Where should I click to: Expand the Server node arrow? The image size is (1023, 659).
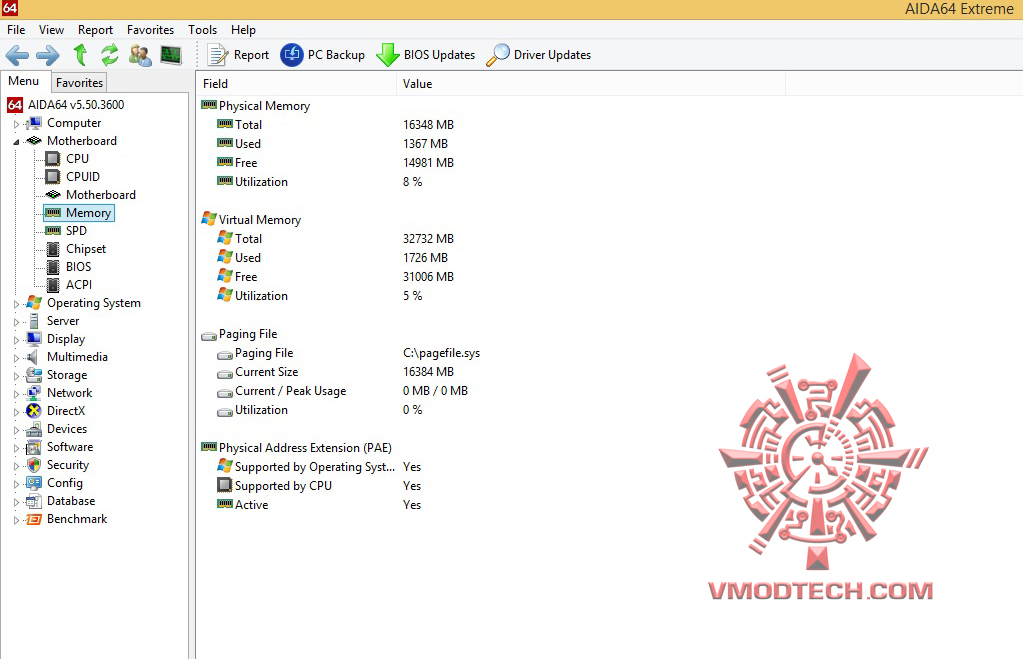tap(16, 322)
